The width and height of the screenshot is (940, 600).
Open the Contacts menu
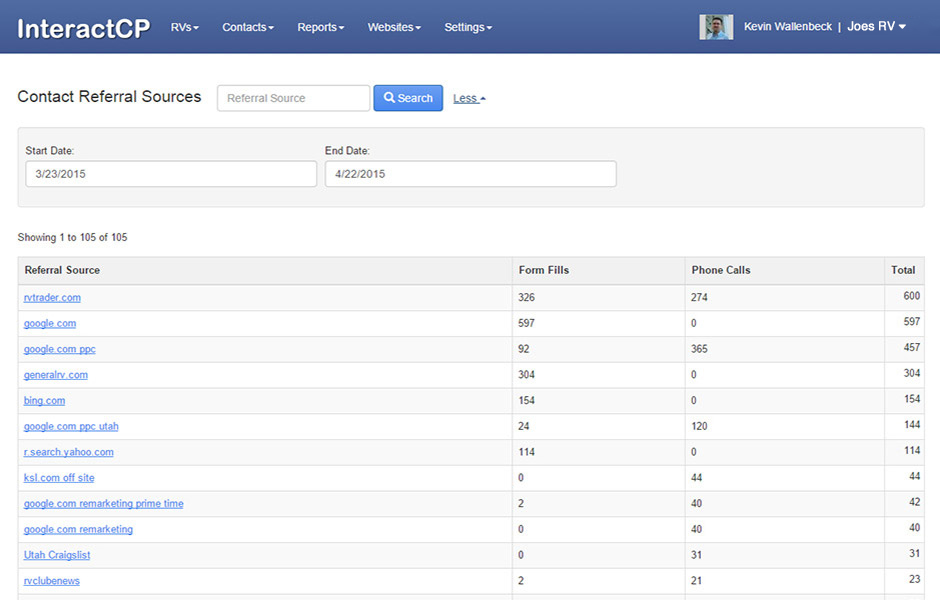(248, 28)
